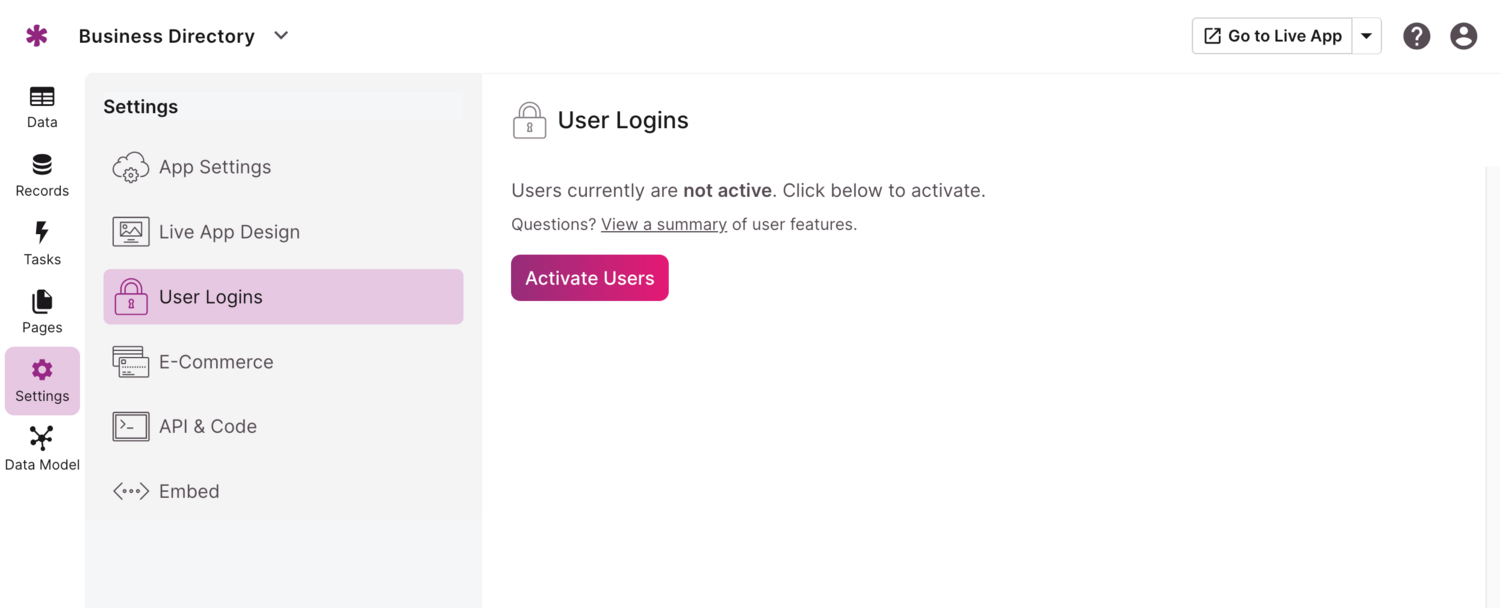Open the user account profile icon

coord(1463,36)
